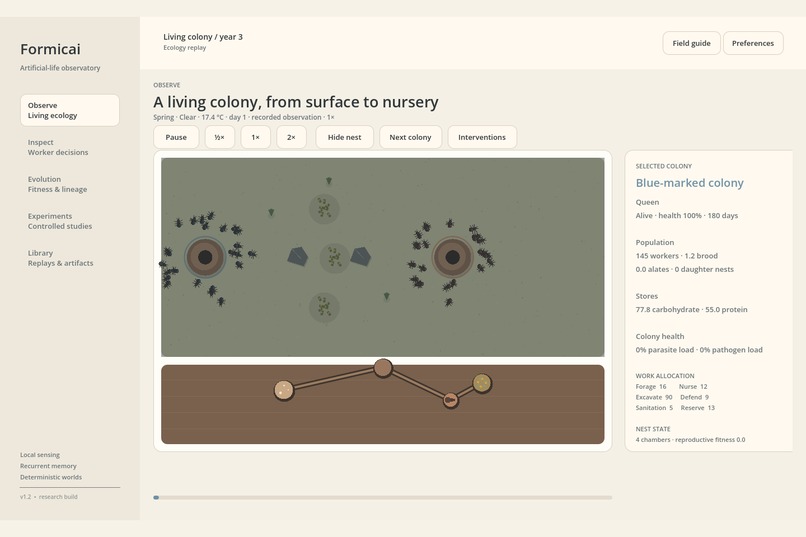Viewport: 806px width, 537px height.
Task: Select the pale leftmost nest chamber
Action: click(283, 390)
